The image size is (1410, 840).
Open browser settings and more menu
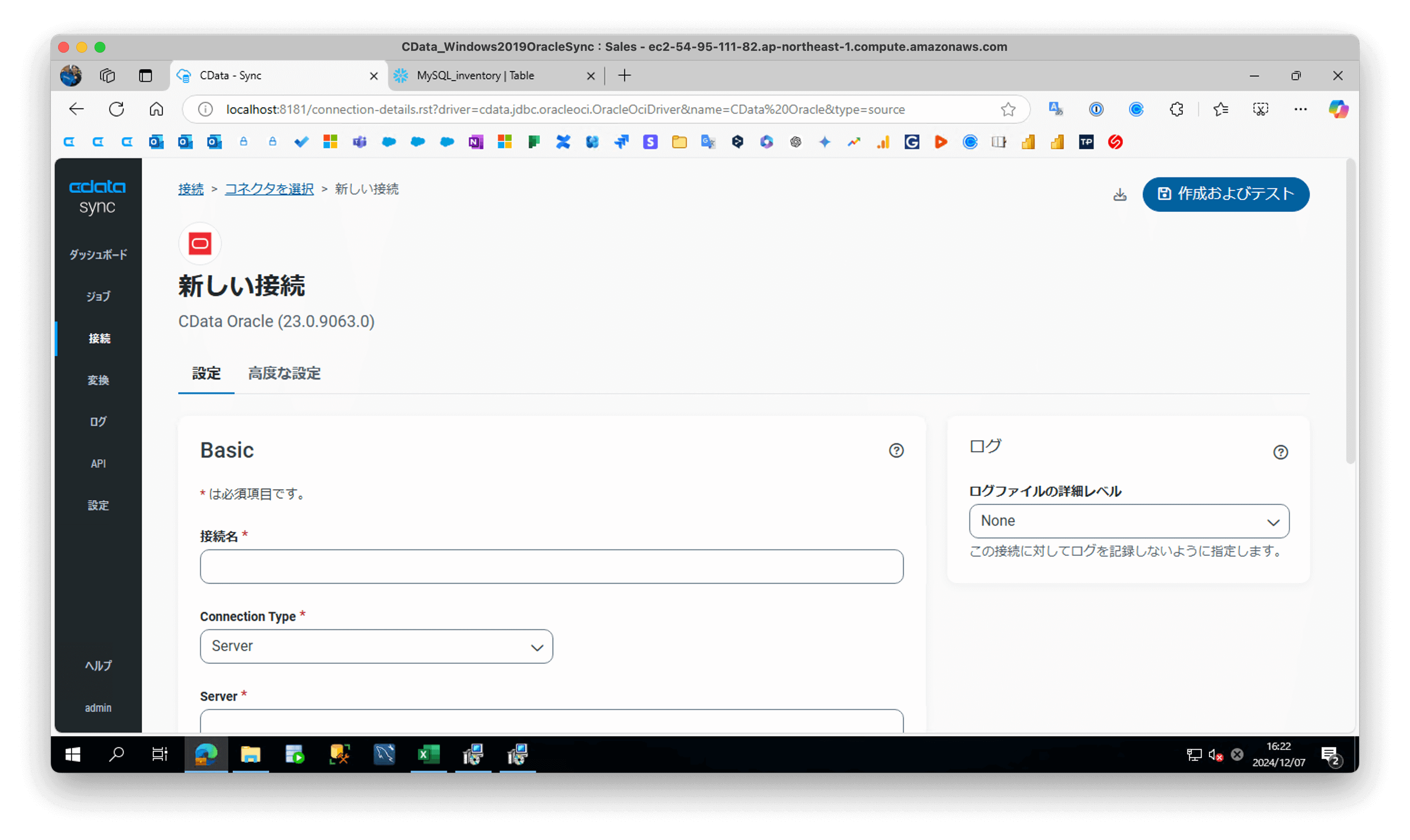point(1301,109)
